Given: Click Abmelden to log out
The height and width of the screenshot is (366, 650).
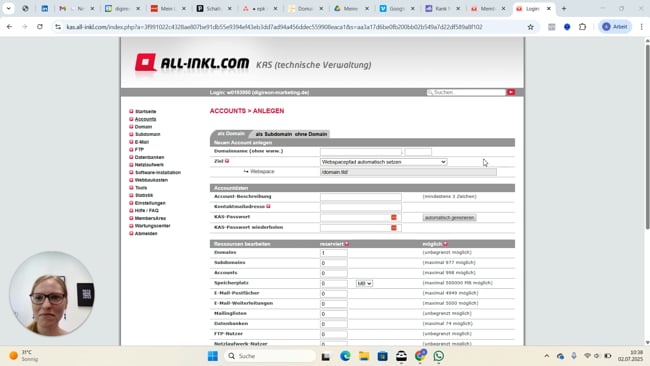Looking at the screenshot, I should coord(146,233).
